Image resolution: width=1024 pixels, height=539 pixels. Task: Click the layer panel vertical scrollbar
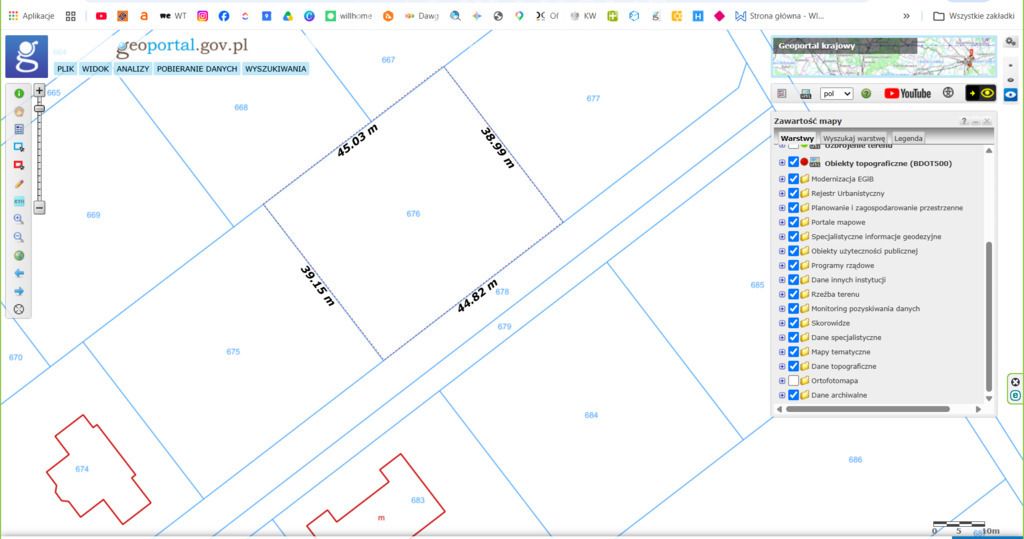(989, 317)
